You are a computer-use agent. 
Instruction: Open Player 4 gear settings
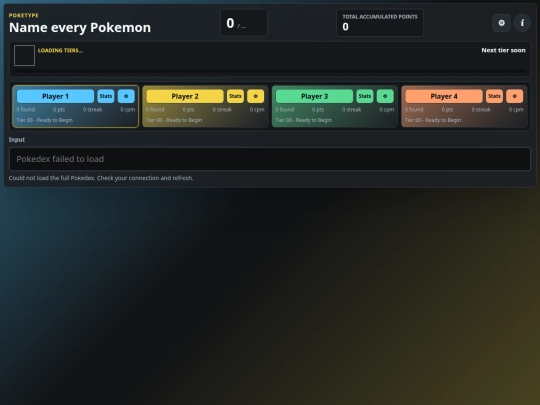[515, 96]
